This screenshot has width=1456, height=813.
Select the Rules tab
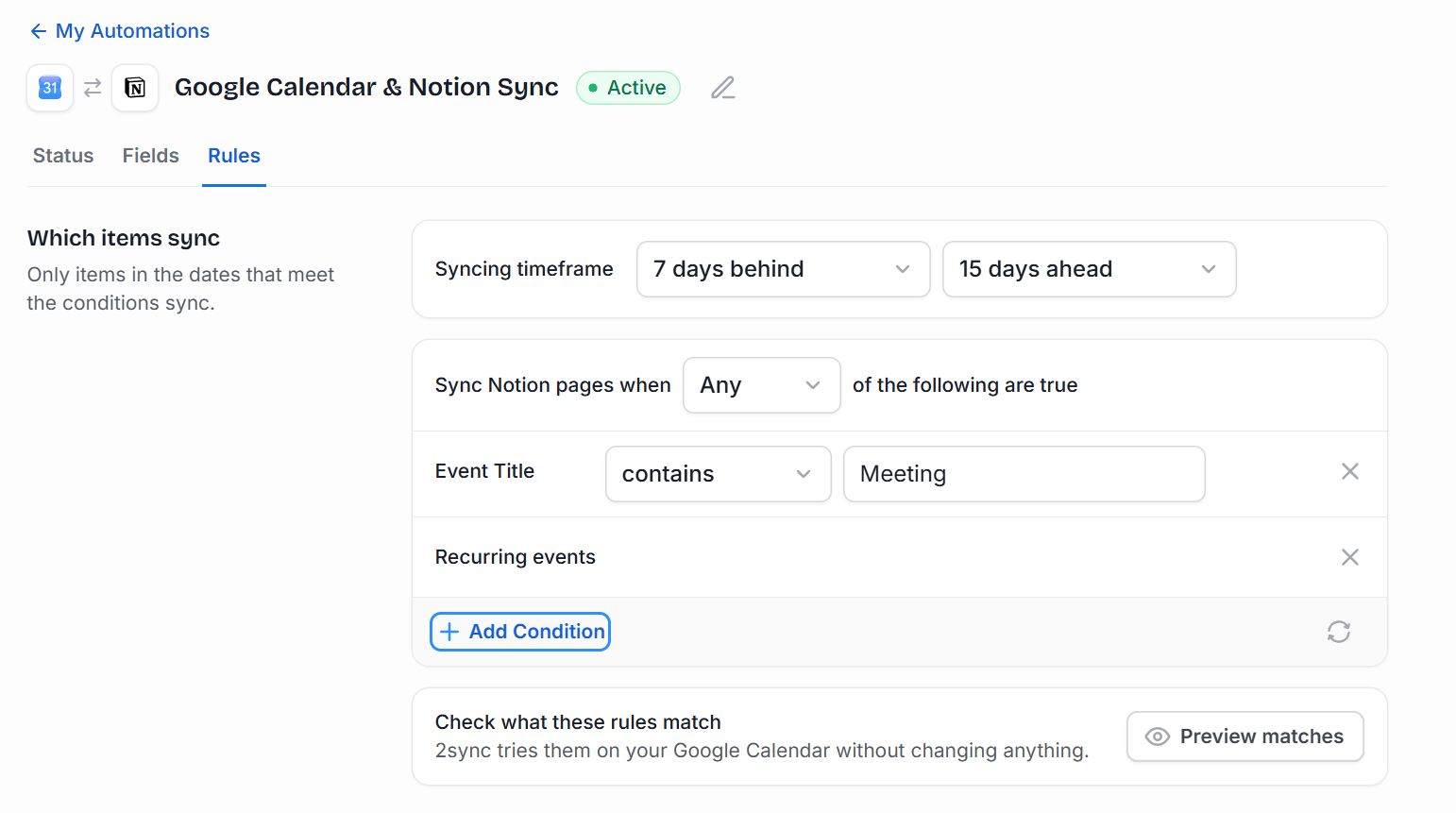coord(234,156)
